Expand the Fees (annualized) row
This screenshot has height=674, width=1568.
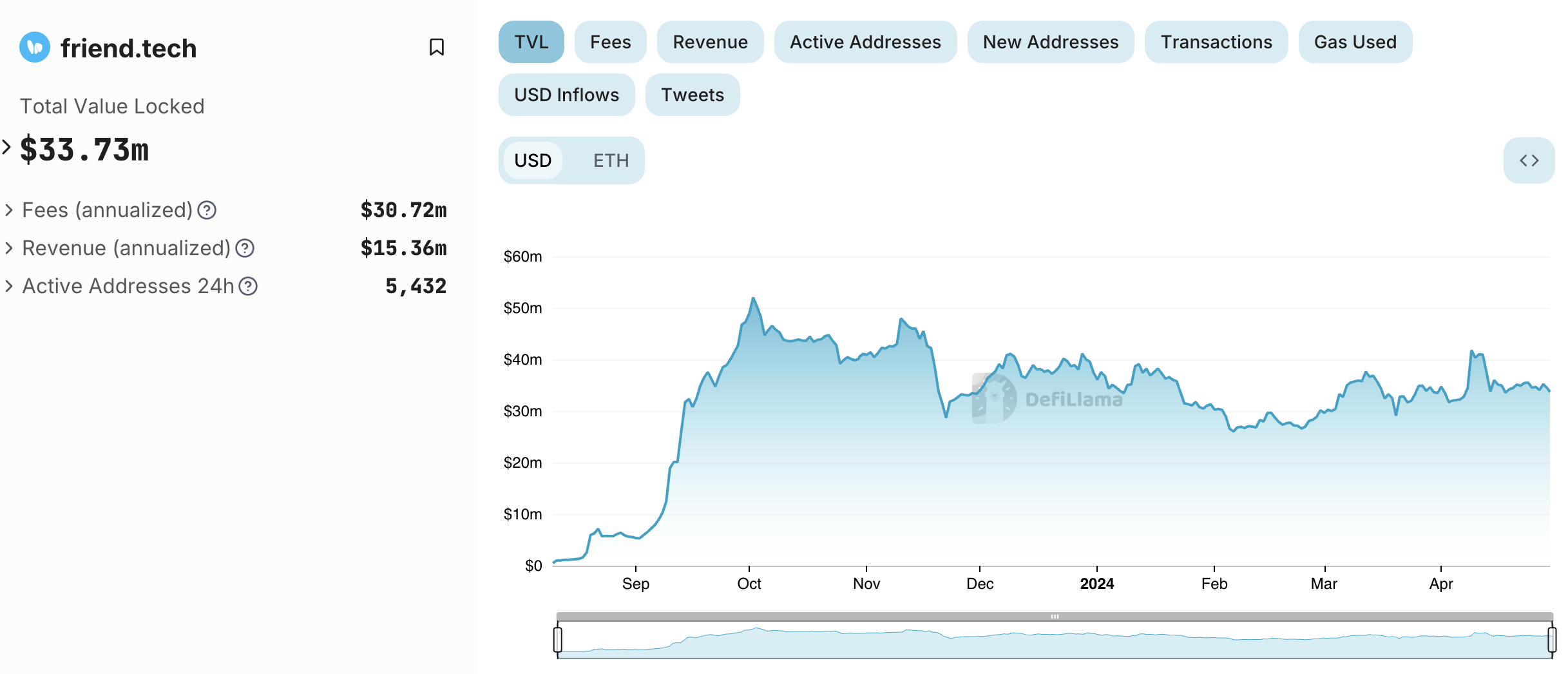[x=9, y=210]
